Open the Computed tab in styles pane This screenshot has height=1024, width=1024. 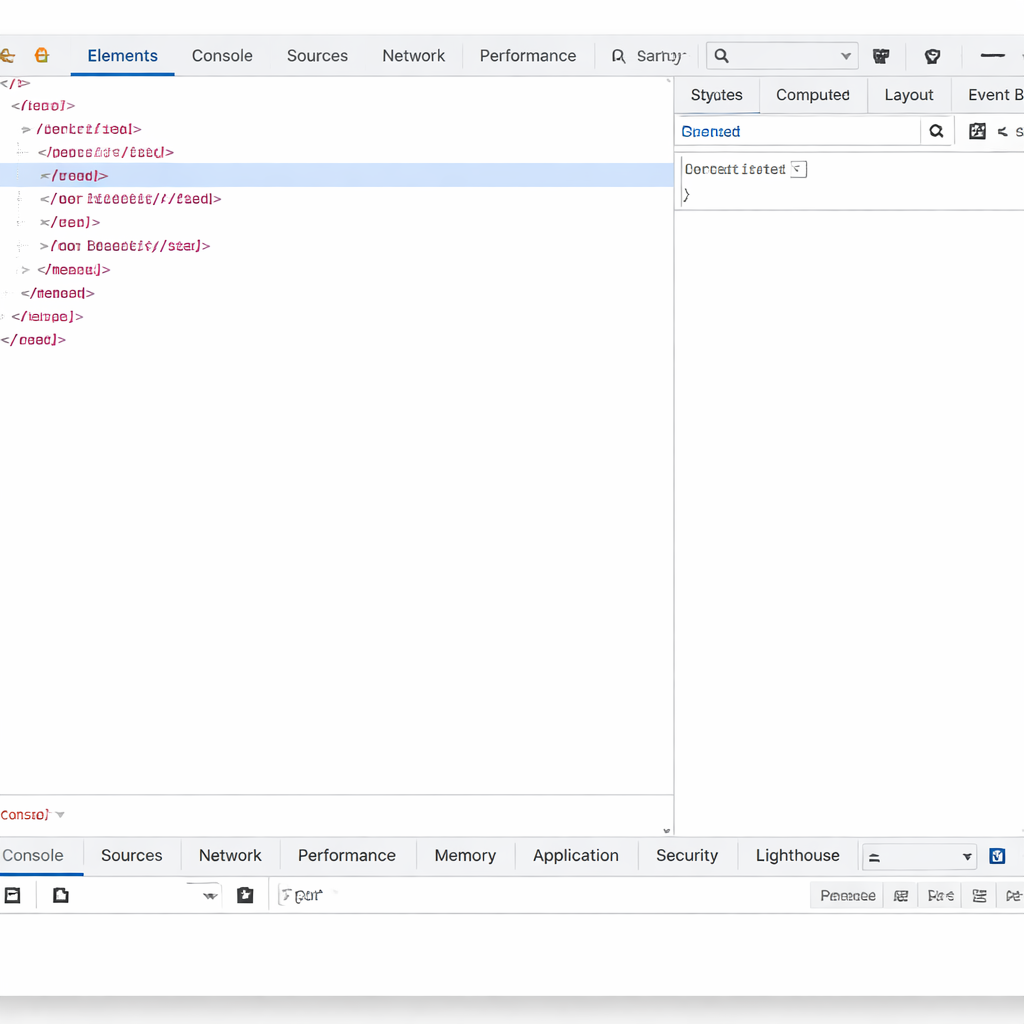coord(812,95)
